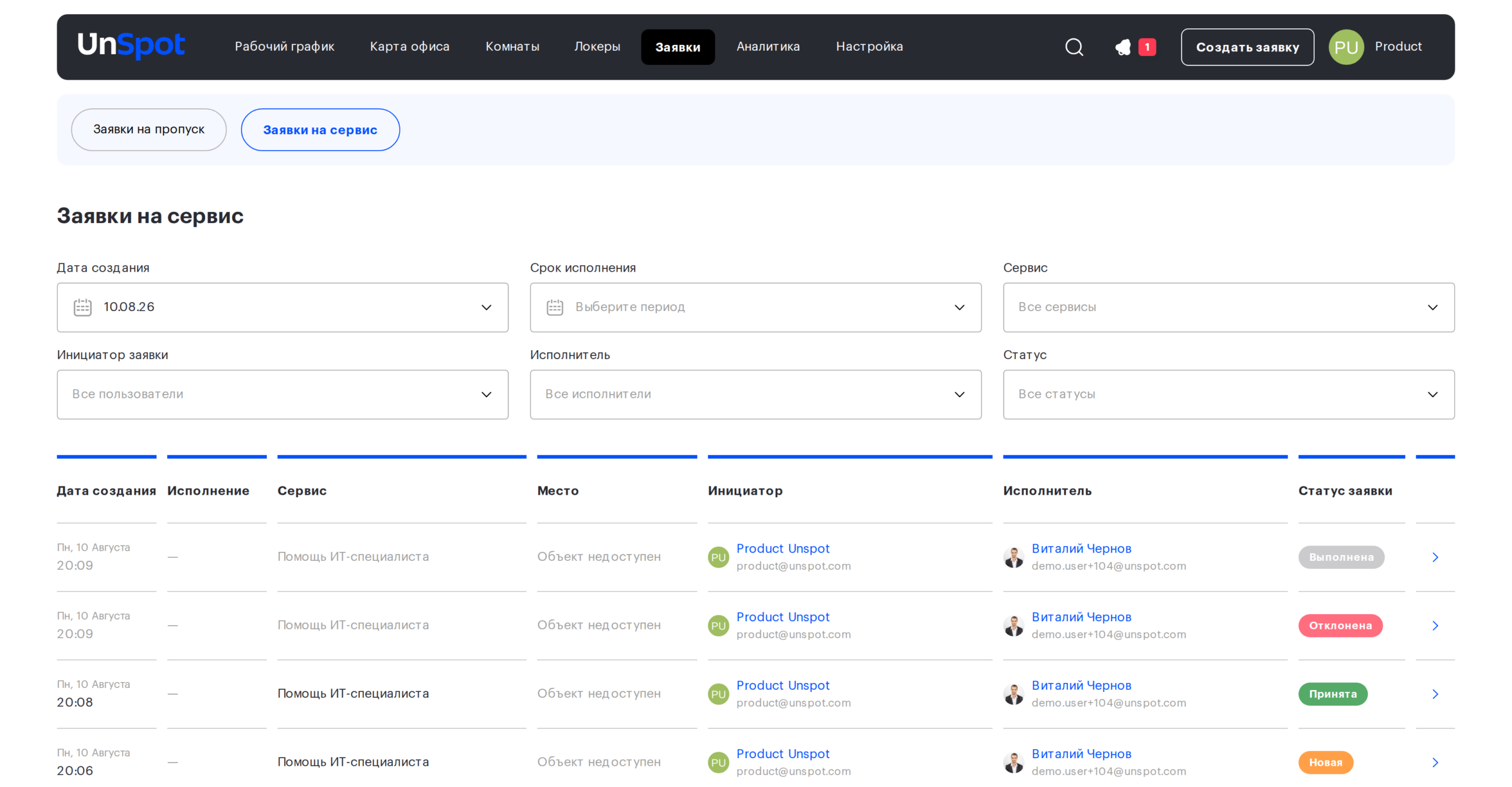Open Настройка menu item
This screenshot has height=787, width=1512.
[869, 47]
